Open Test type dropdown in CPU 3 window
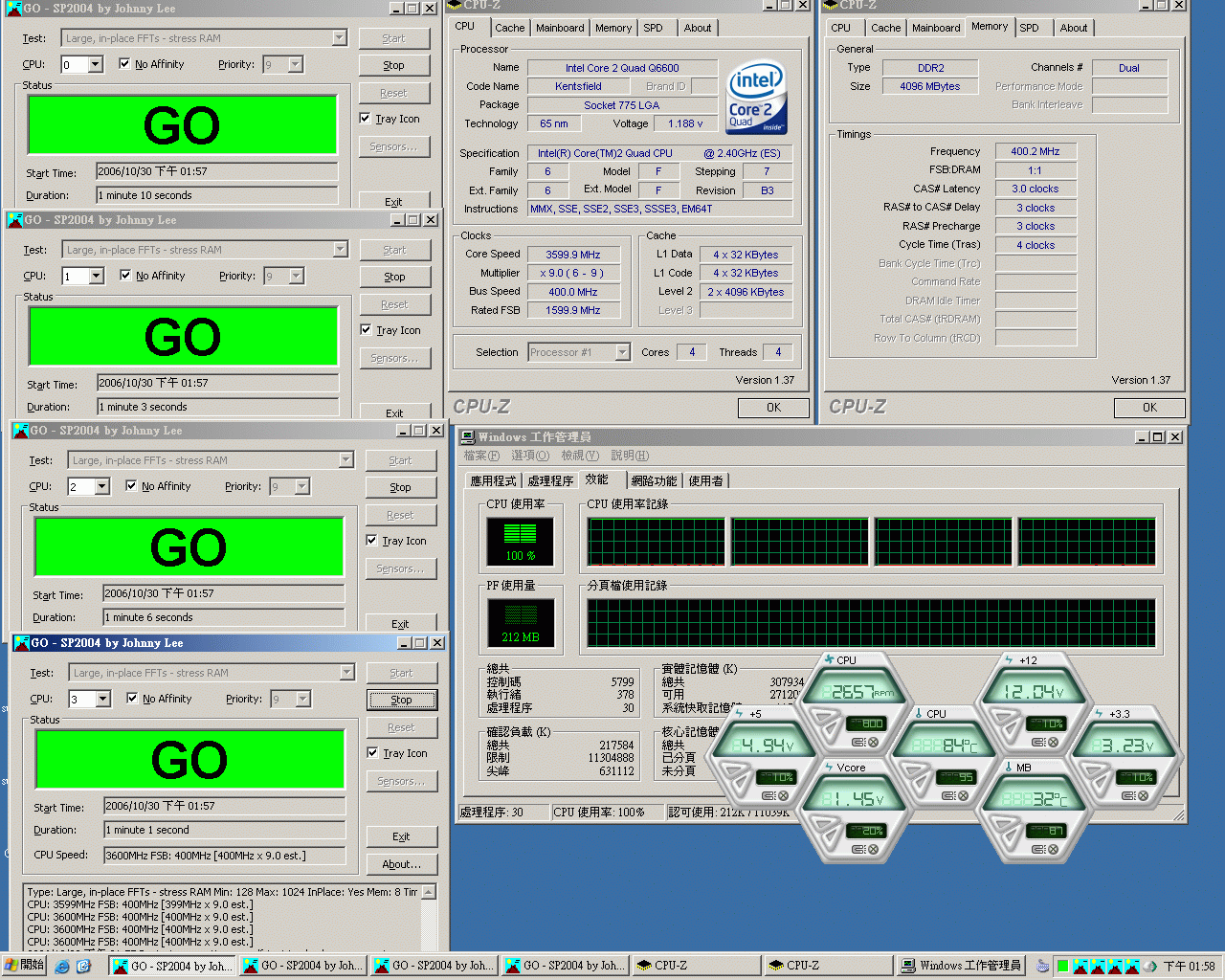This screenshot has width=1225, height=980. click(x=346, y=673)
